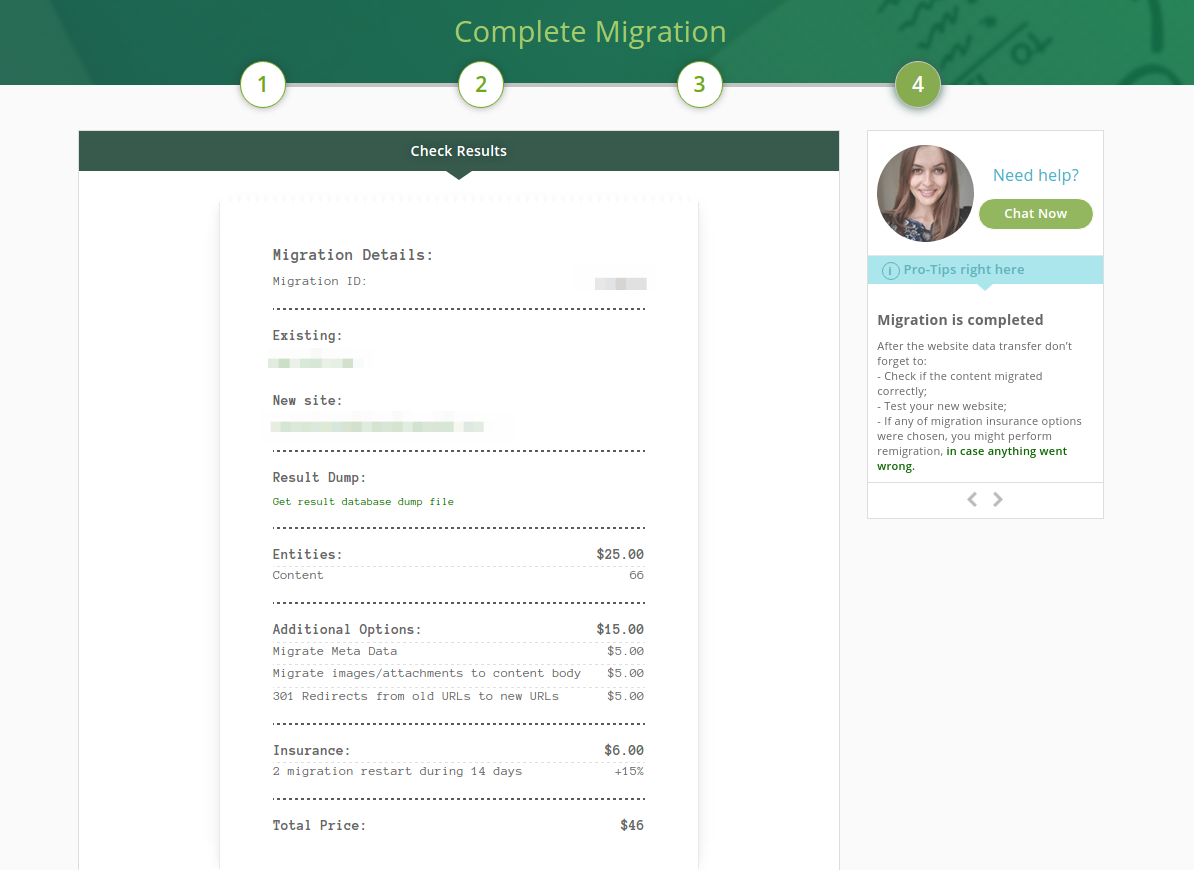Show next pro-tip with right arrow

point(998,499)
